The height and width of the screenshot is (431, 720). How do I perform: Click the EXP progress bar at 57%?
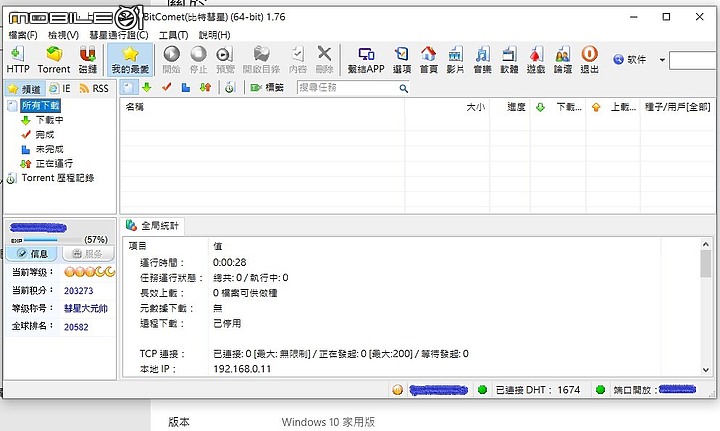point(52,240)
